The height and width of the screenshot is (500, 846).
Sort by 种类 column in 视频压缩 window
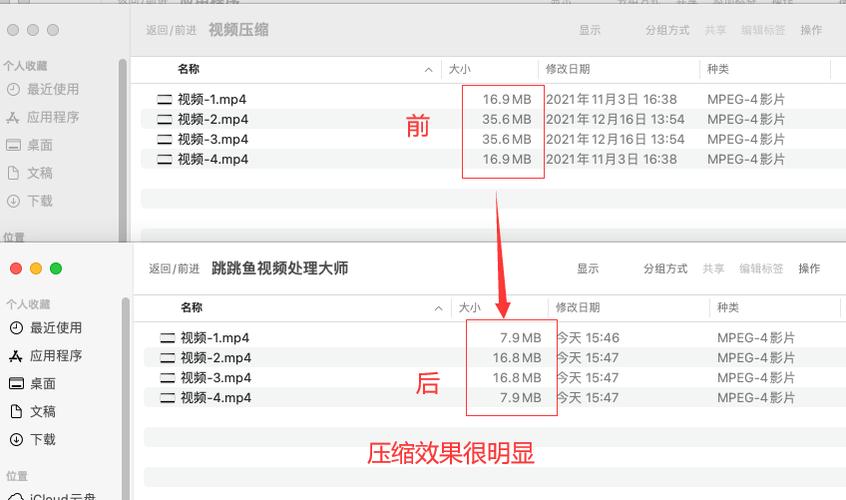coord(718,69)
